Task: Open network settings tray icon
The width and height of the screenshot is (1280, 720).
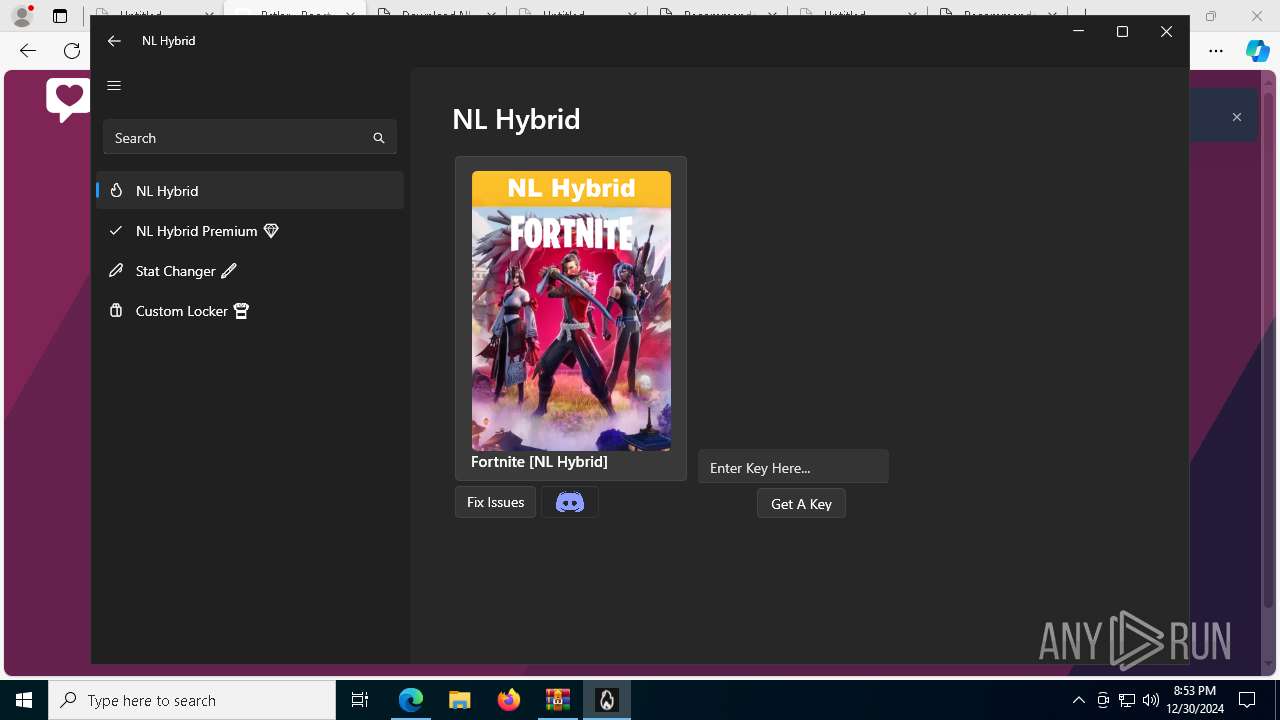Action: [1127, 700]
